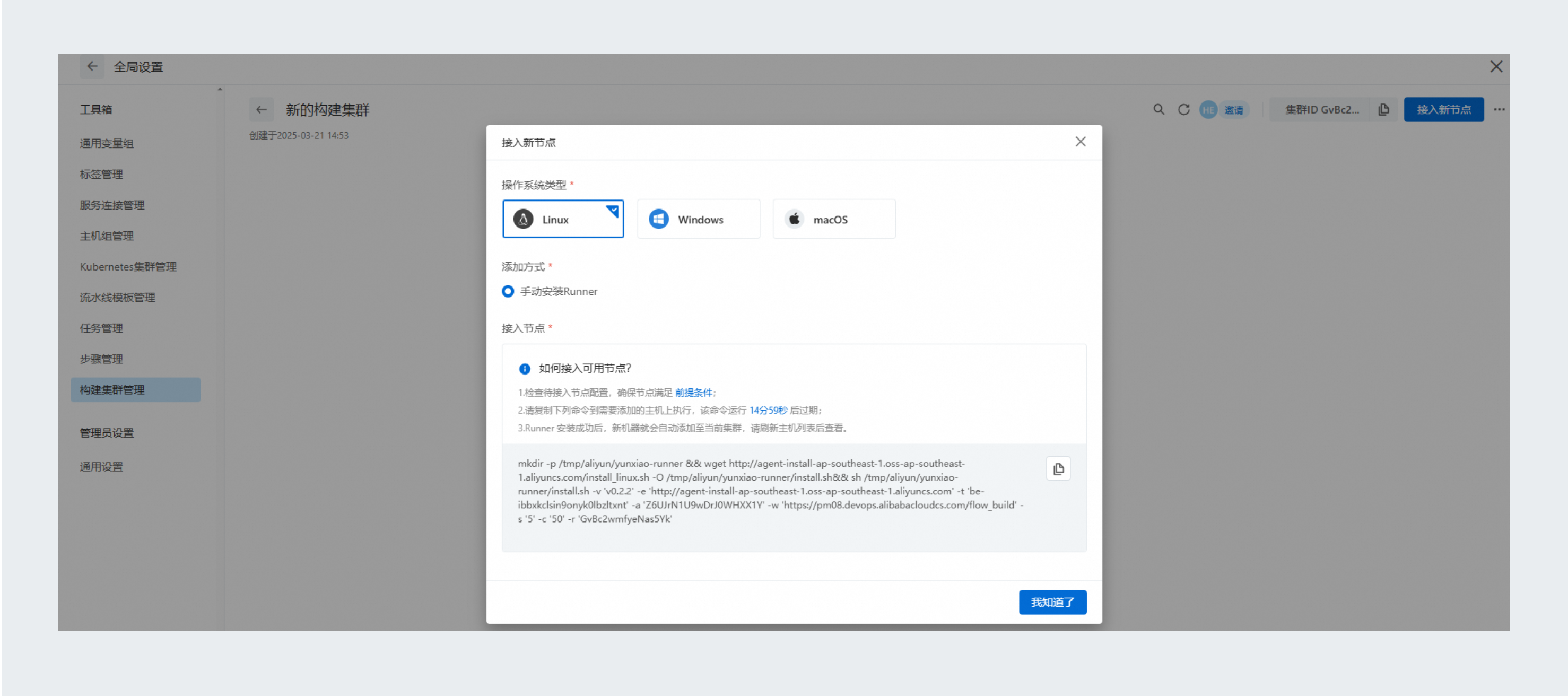Image resolution: width=1568 pixels, height=696 pixels.
Task: Go back from 新的构建集群 page
Action: click(261, 110)
